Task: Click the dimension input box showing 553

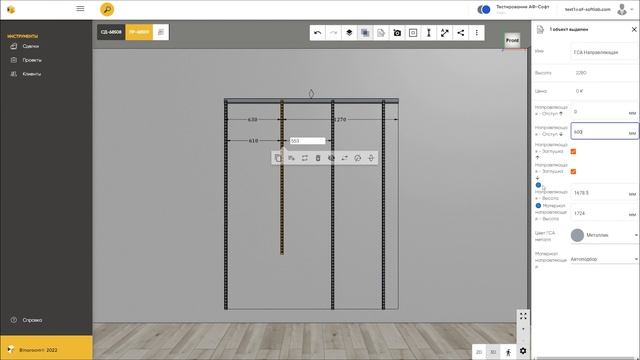Action: 307,141
